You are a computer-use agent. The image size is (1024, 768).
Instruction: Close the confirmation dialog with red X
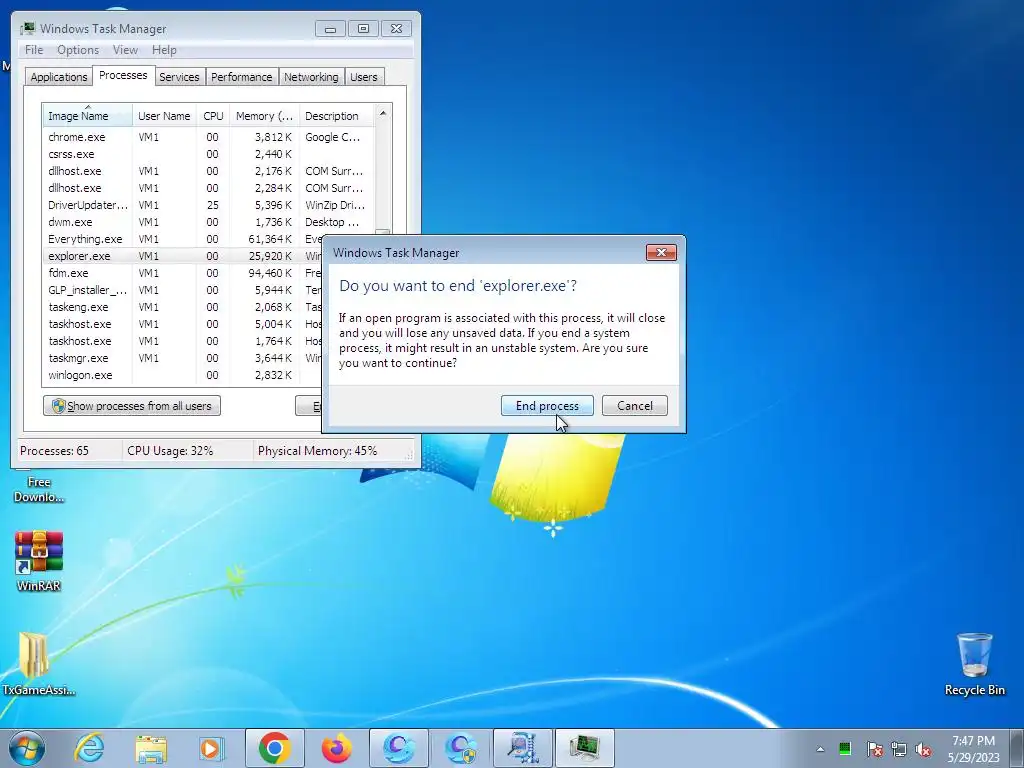[x=661, y=253]
